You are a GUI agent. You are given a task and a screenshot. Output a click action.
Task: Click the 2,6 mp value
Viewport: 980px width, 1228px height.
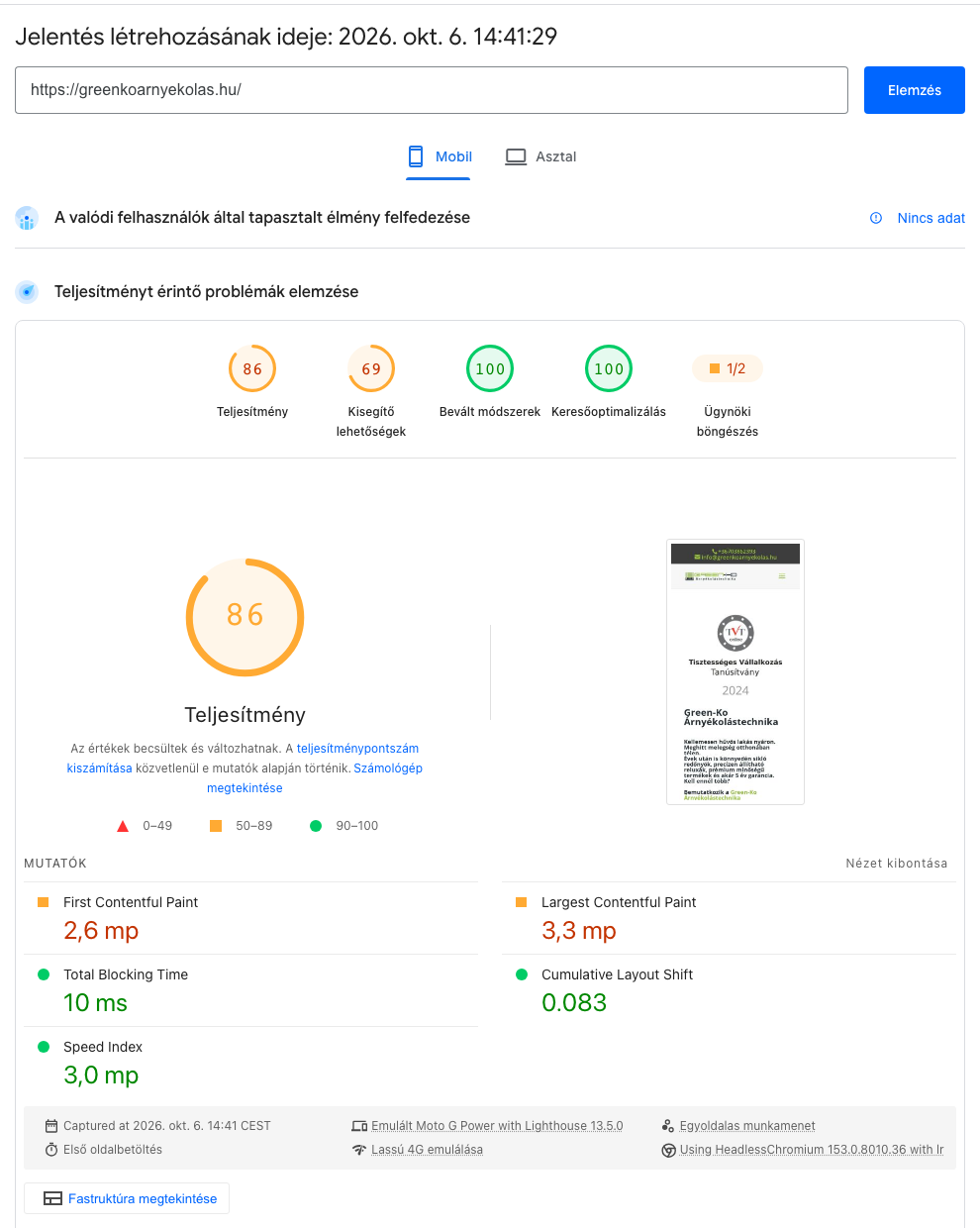pyautogui.click(x=101, y=931)
